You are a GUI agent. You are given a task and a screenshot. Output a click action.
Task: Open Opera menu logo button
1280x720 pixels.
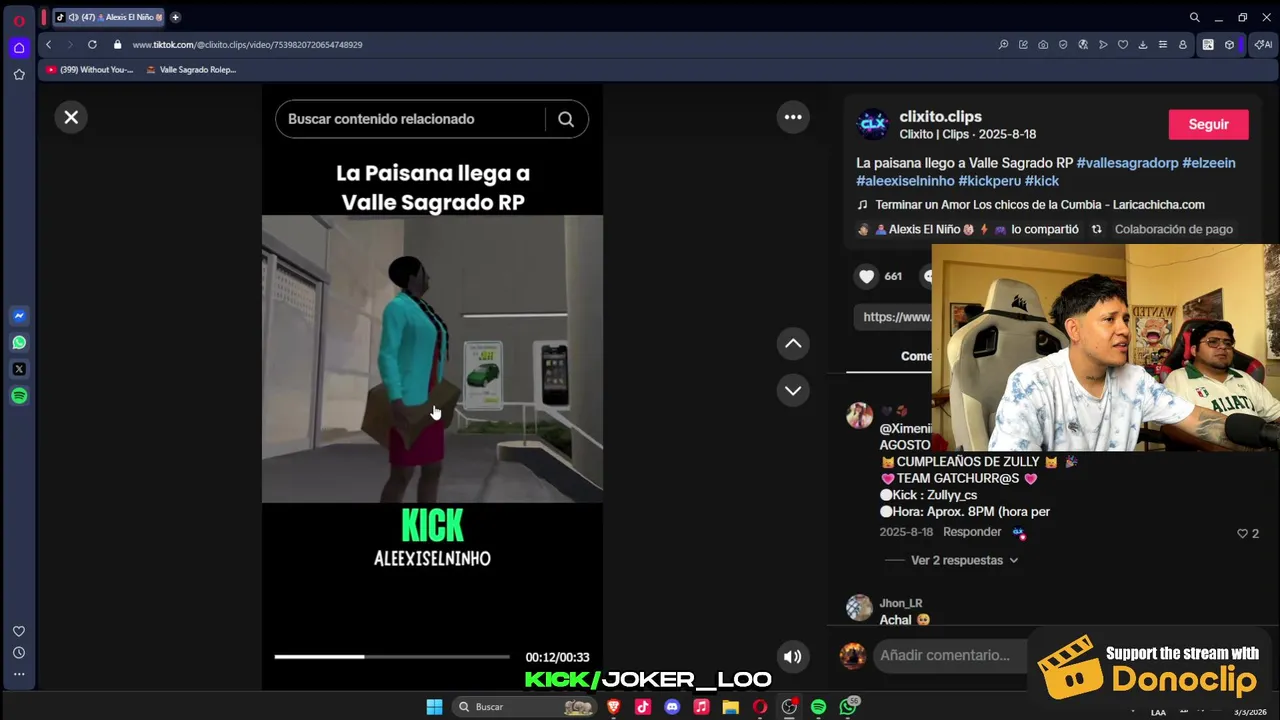click(x=18, y=21)
